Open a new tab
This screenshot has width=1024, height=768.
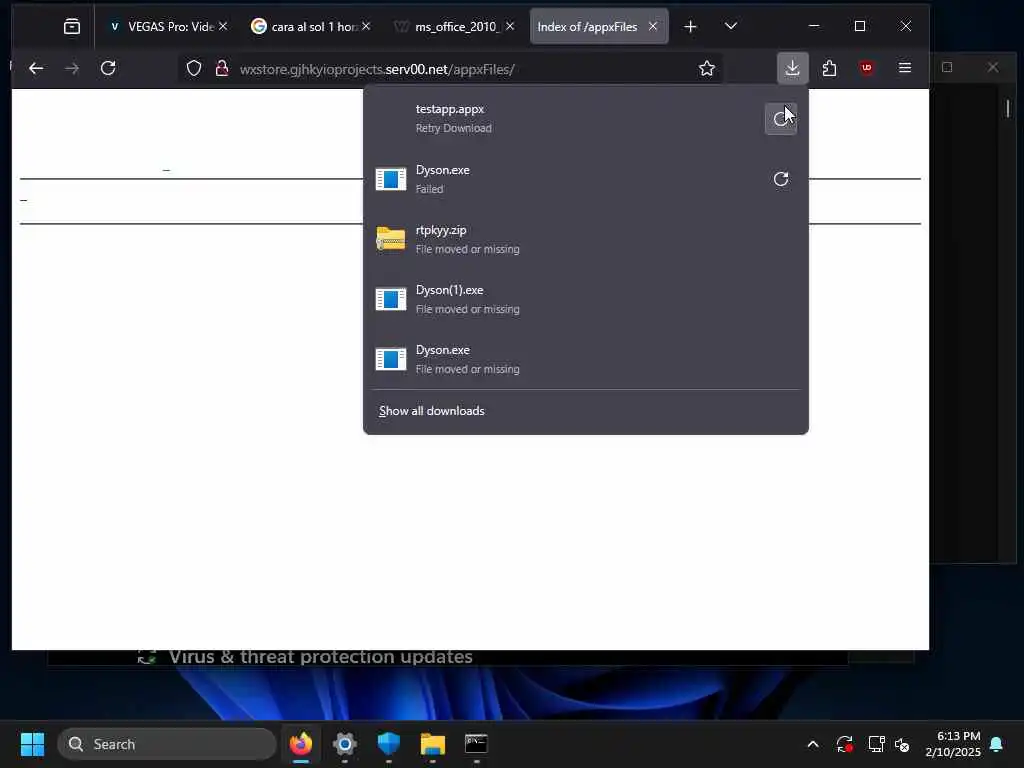tap(690, 26)
